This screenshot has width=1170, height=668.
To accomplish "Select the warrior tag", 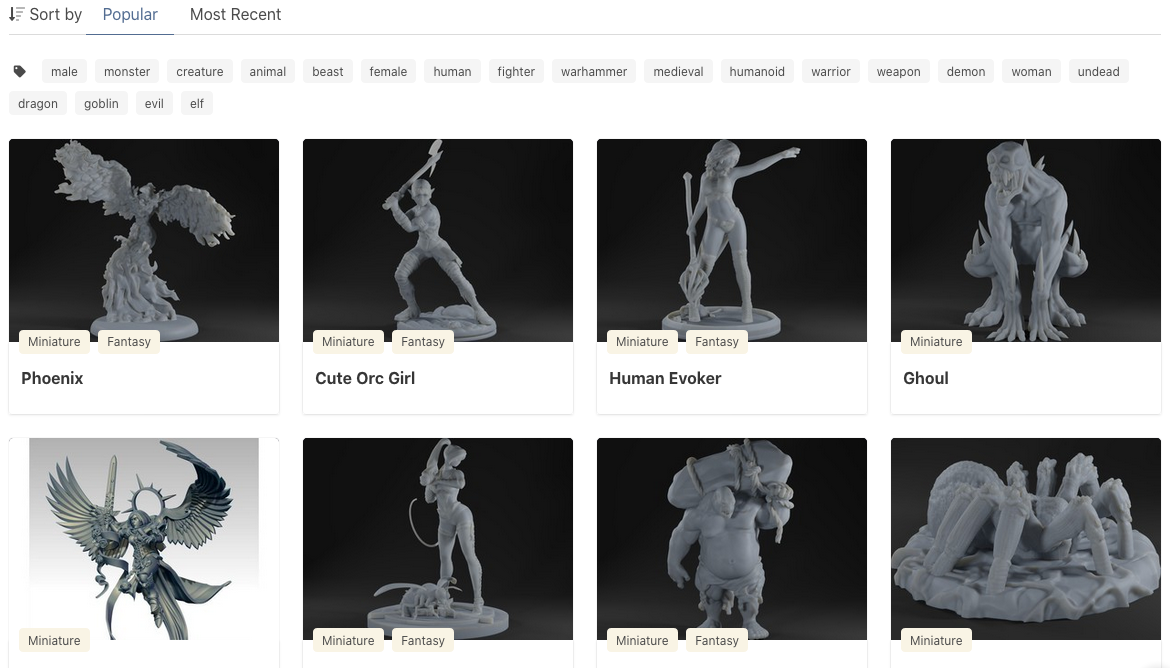I will [830, 72].
